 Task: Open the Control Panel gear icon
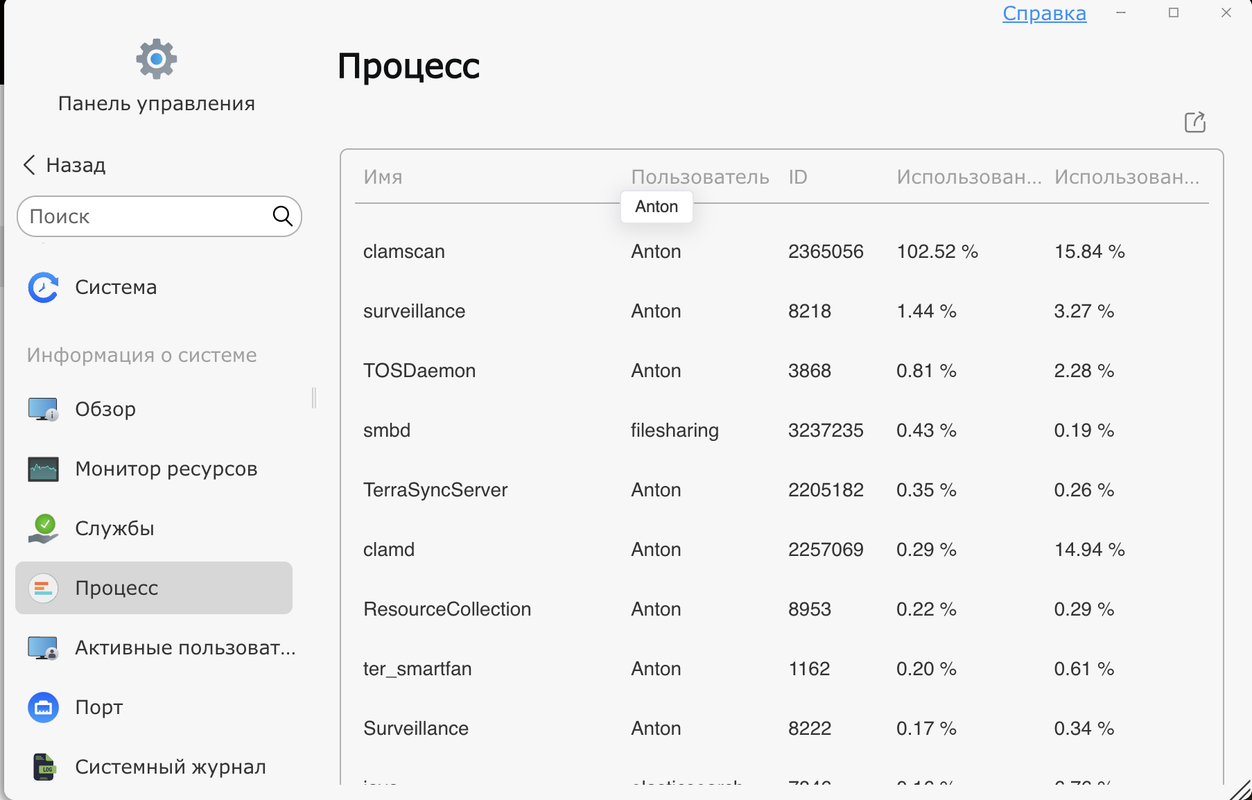pyautogui.click(x=156, y=59)
